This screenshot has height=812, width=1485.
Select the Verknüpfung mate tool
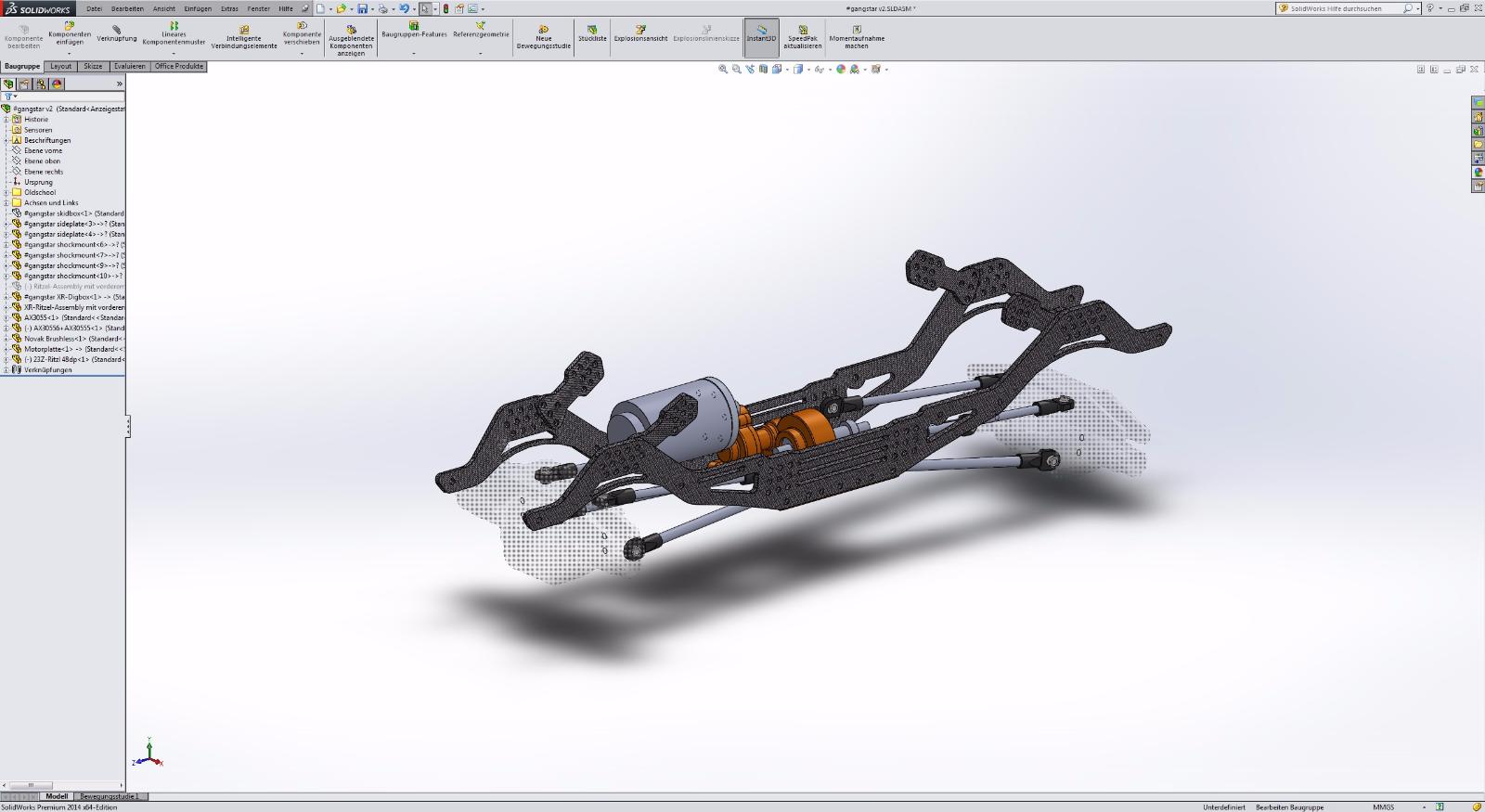tap(117, 34)
